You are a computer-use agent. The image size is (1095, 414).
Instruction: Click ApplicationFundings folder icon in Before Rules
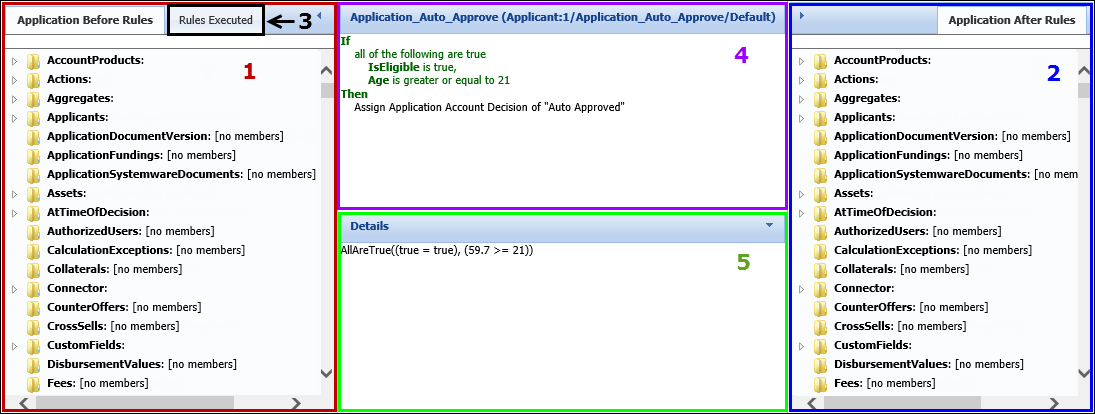[x=34, y=155]
